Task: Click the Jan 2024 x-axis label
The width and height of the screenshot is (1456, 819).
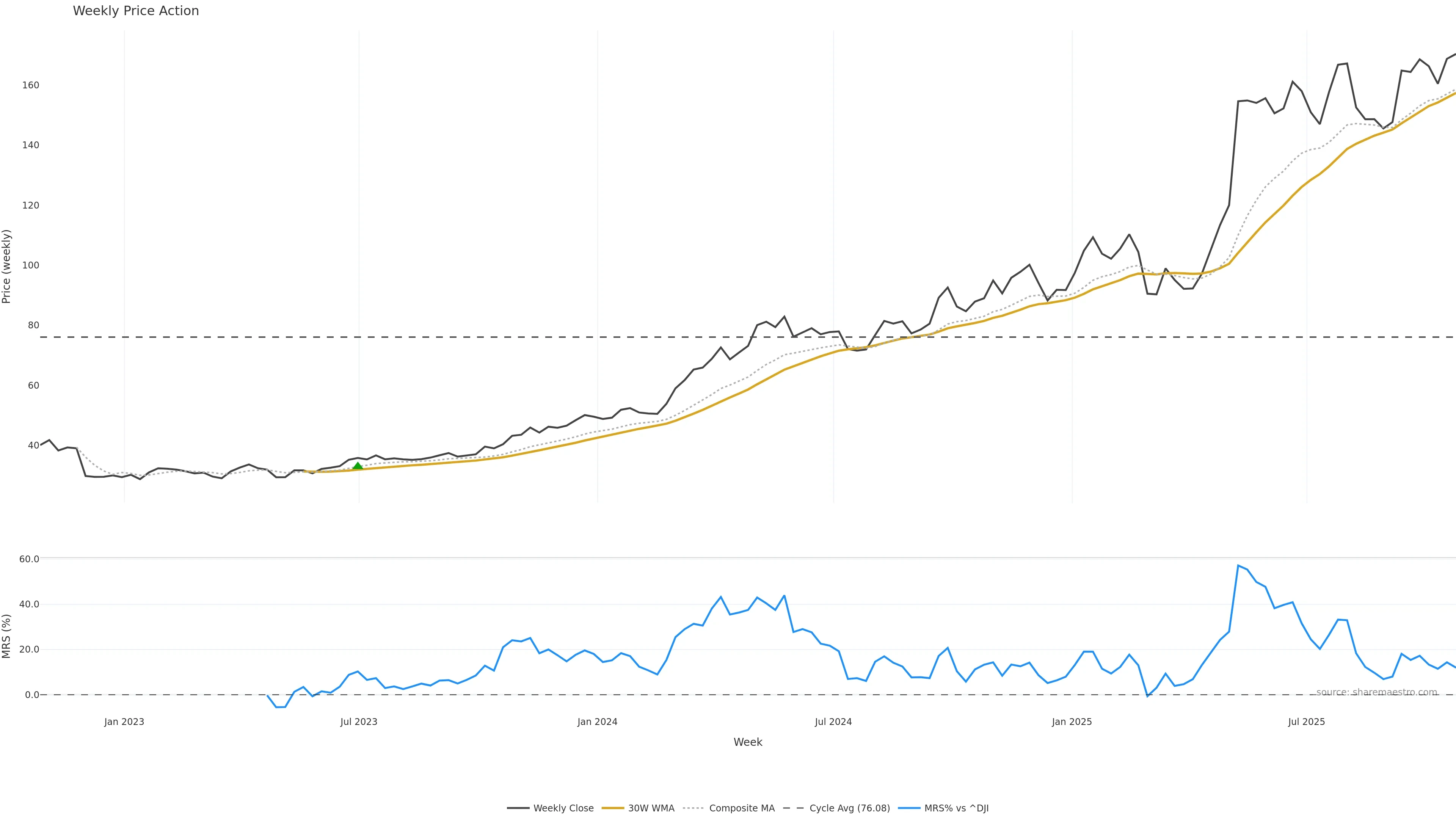Action: click(597, 722)
